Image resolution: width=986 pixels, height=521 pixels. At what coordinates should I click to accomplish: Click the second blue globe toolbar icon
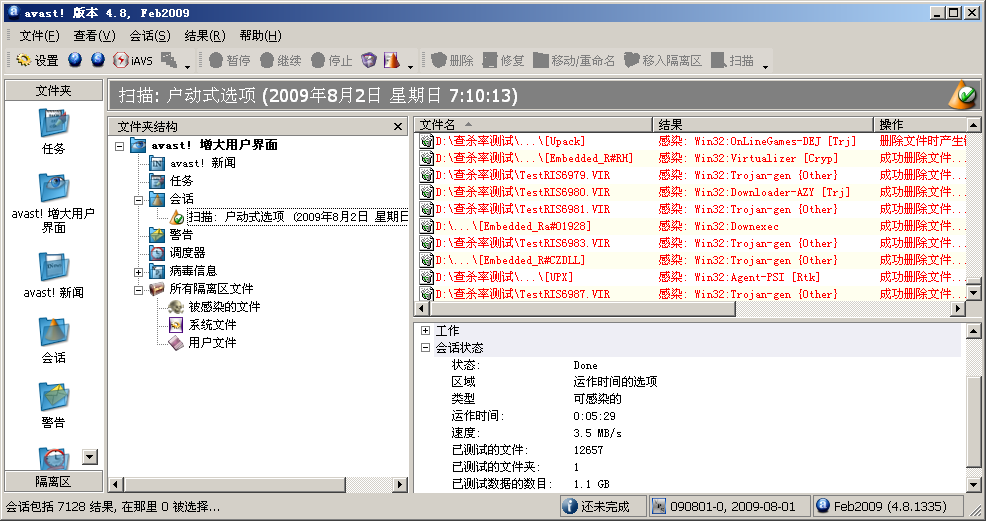click(97, 60)
